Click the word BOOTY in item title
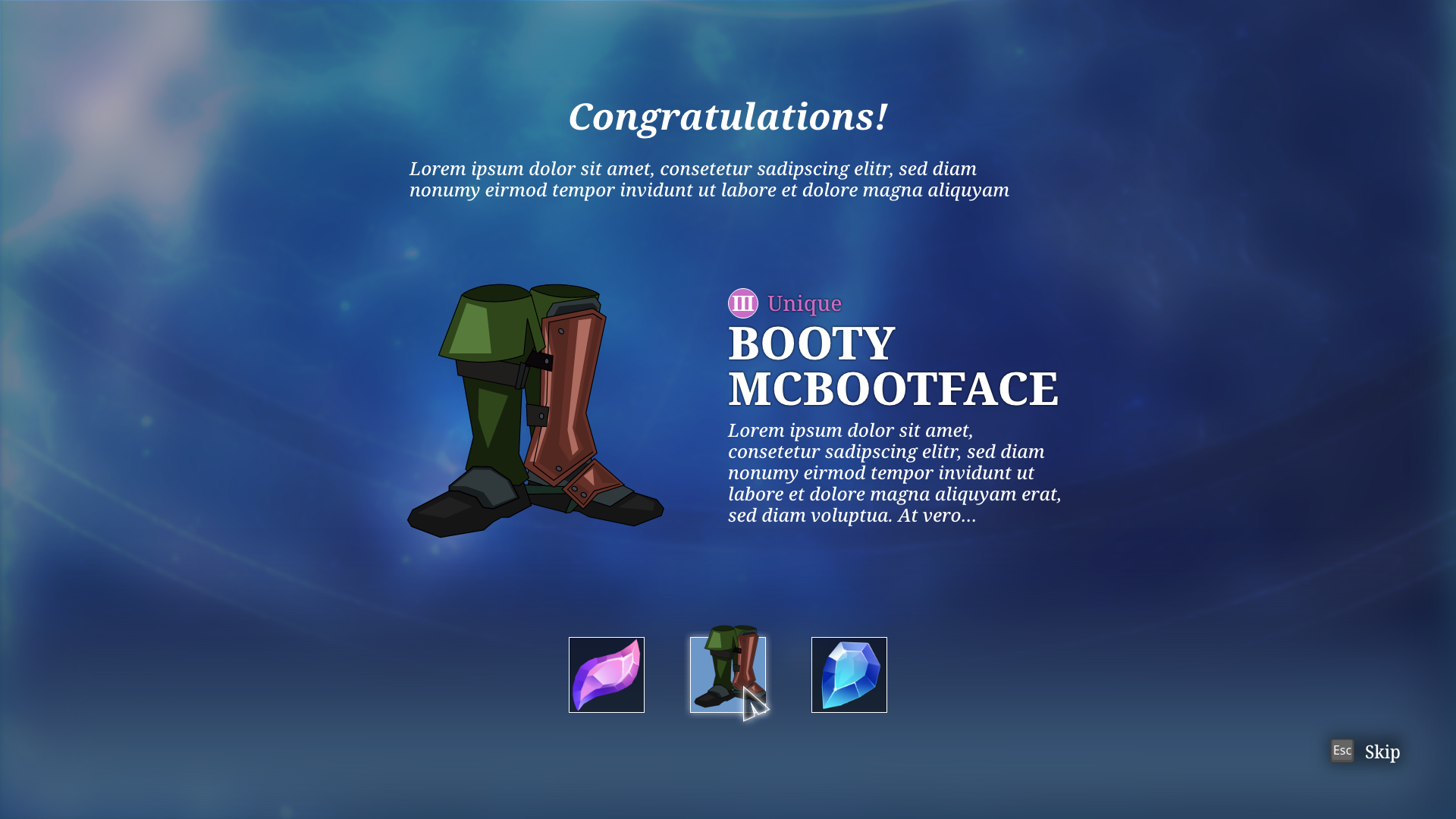 point(811,344)
